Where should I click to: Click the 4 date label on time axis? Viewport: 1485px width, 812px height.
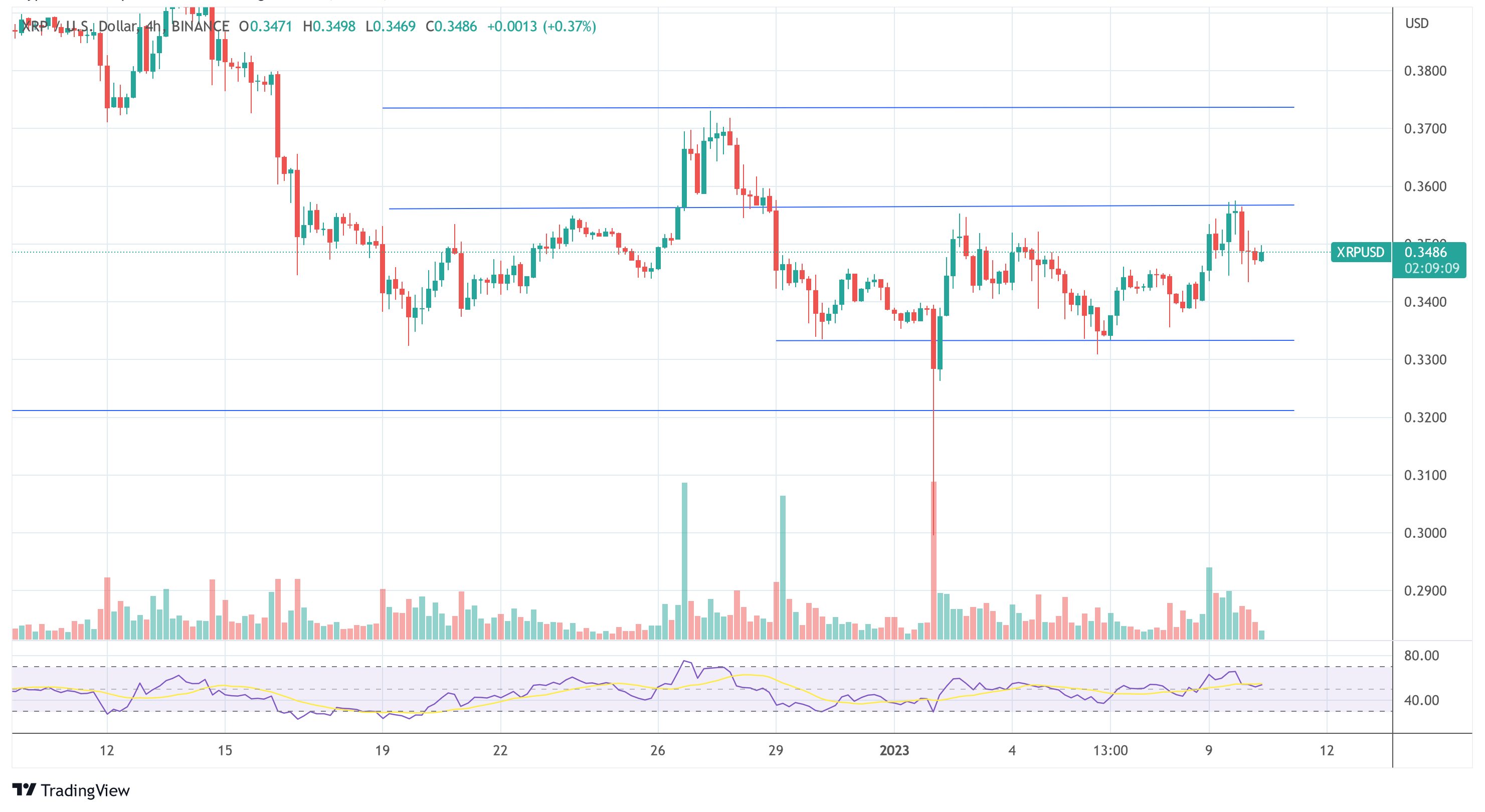(x=1012, y=751)
